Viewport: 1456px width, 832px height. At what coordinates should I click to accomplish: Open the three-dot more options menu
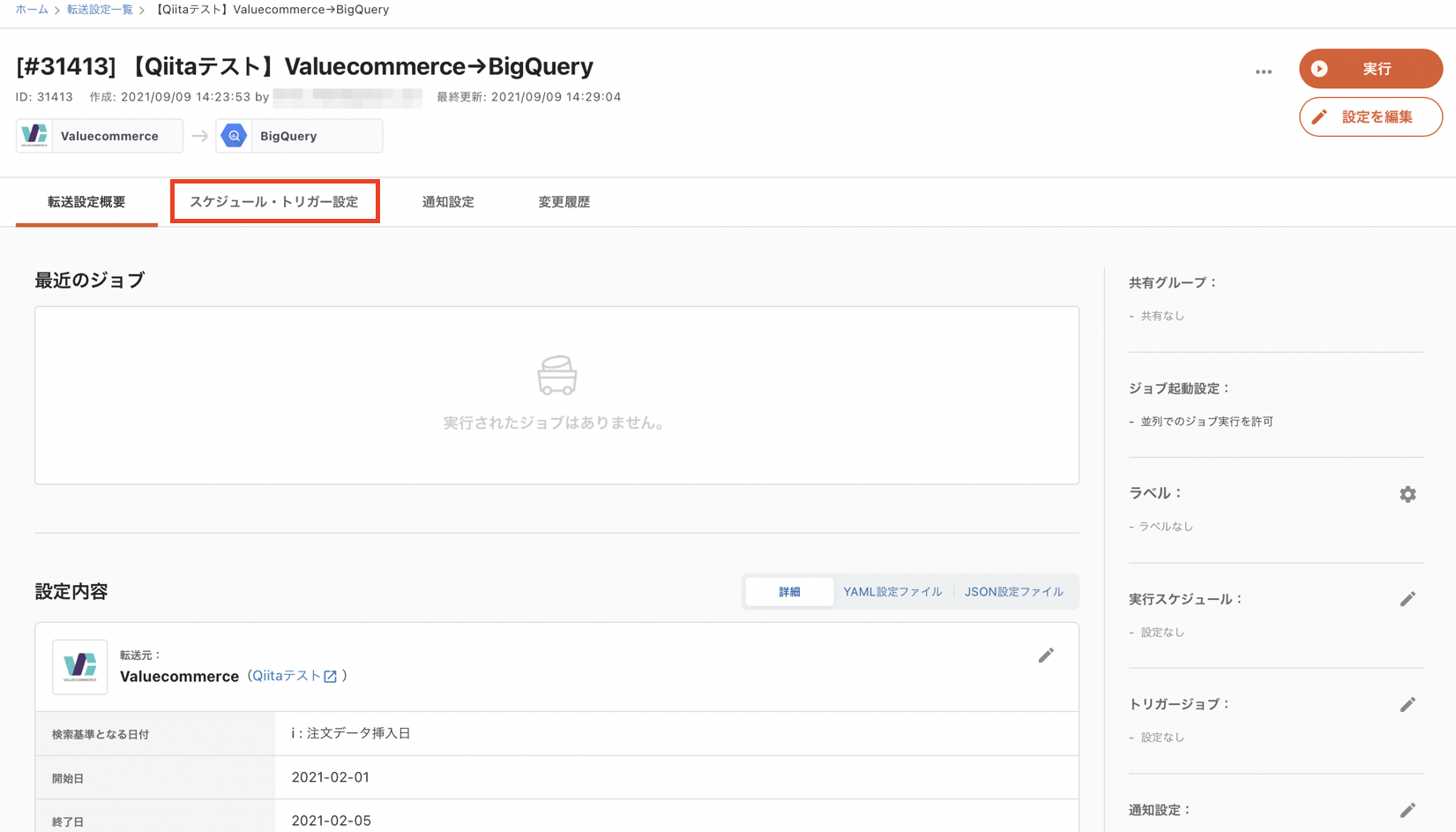1264,71
